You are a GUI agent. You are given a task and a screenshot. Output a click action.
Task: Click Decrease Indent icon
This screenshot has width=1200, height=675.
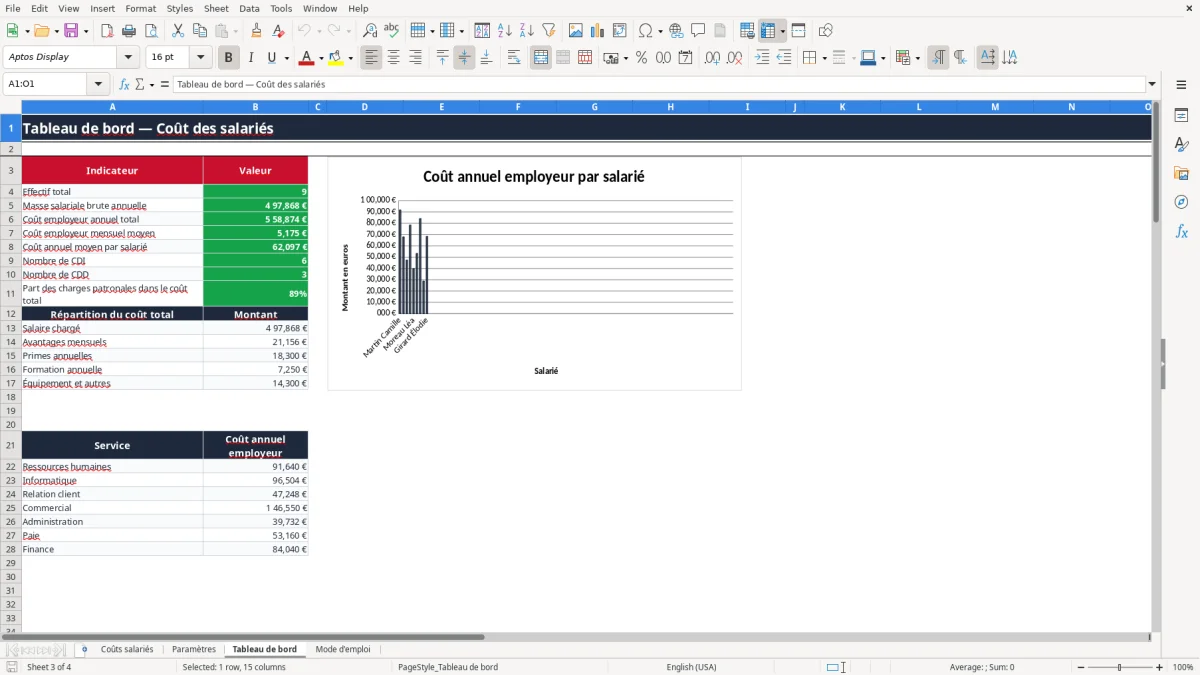(784, 58)
